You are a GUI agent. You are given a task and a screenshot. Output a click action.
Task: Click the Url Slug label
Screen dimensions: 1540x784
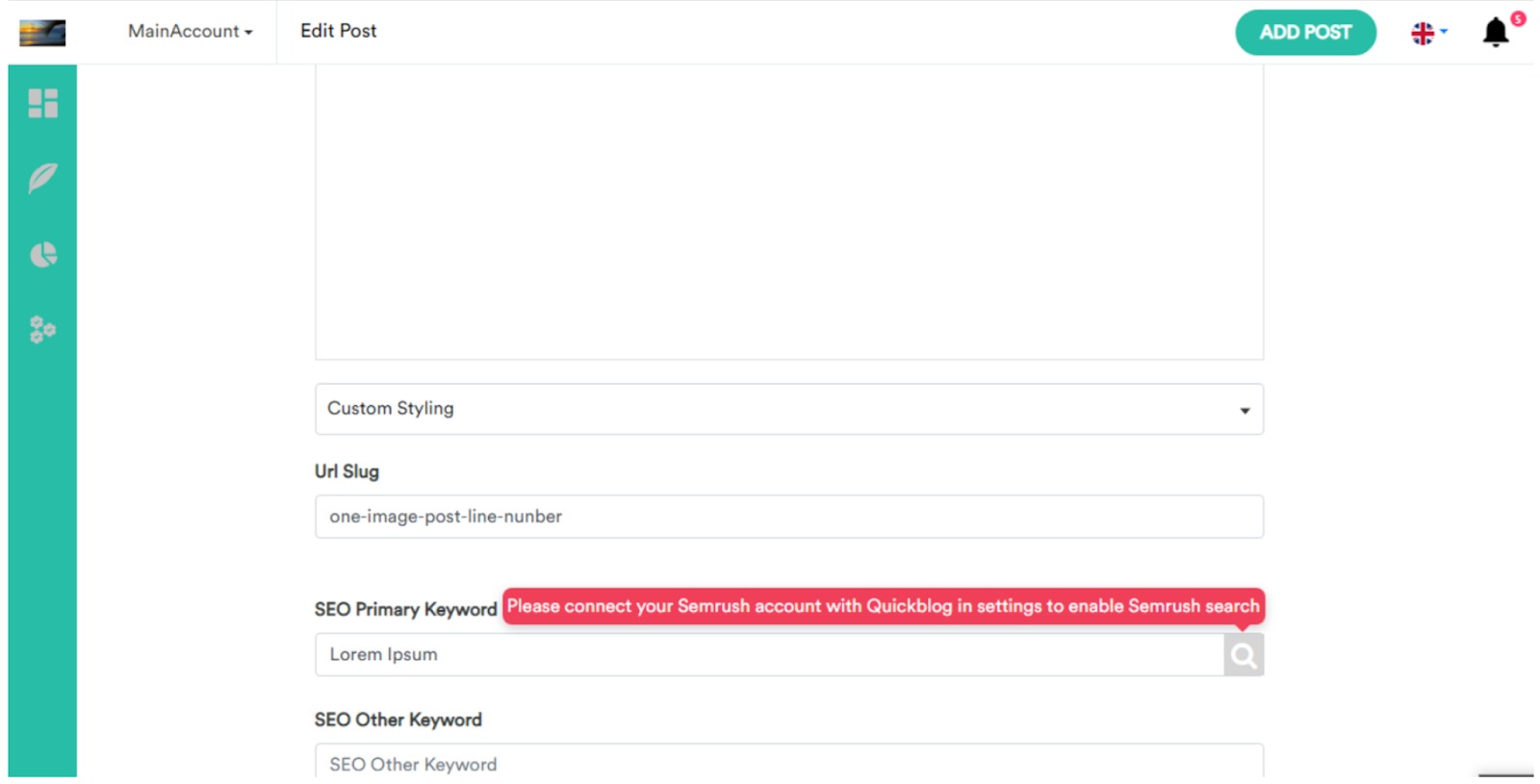(x=346, y=471)
